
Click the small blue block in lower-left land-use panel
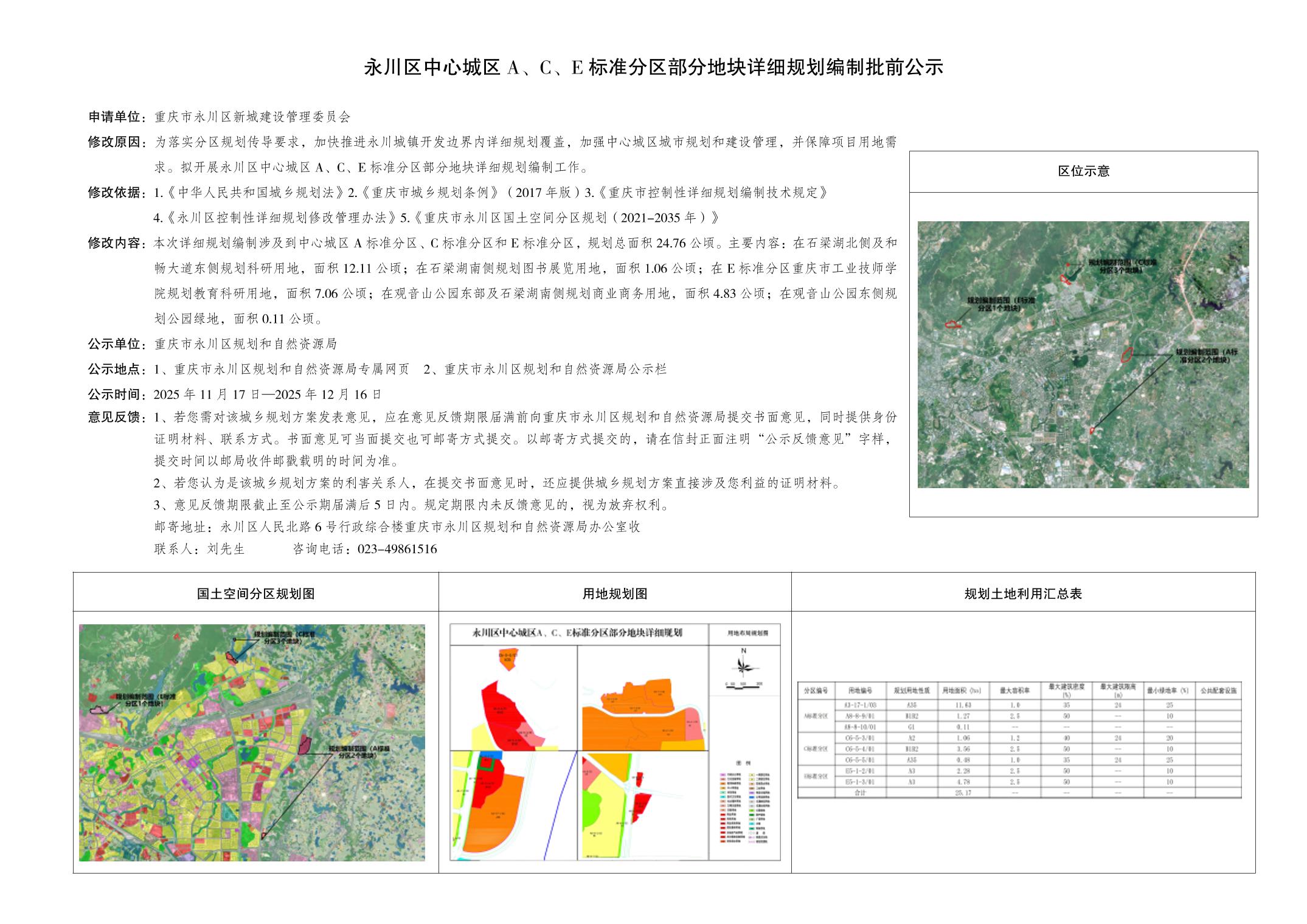click(x=491, y=754)
